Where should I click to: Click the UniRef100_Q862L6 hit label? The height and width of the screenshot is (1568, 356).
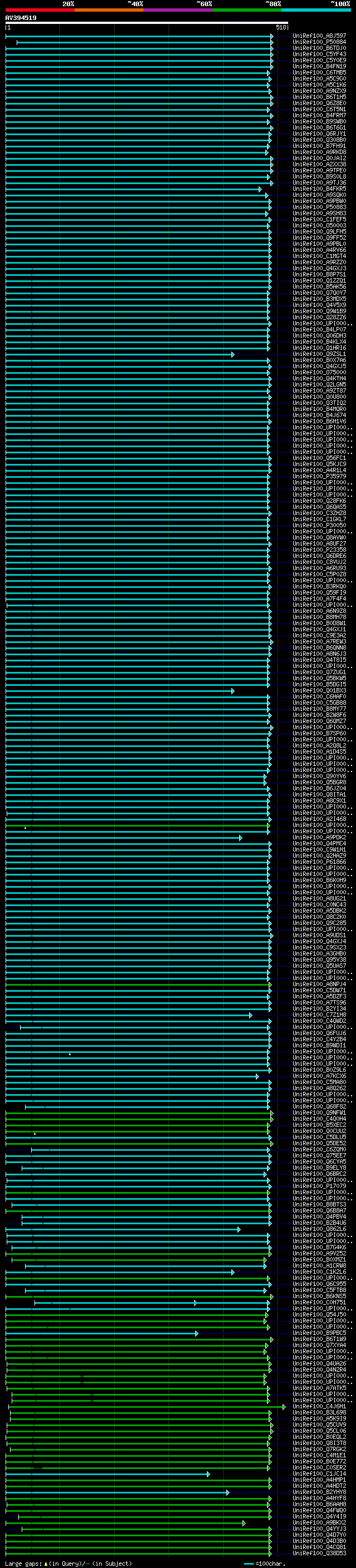[x=319, y=1228]
